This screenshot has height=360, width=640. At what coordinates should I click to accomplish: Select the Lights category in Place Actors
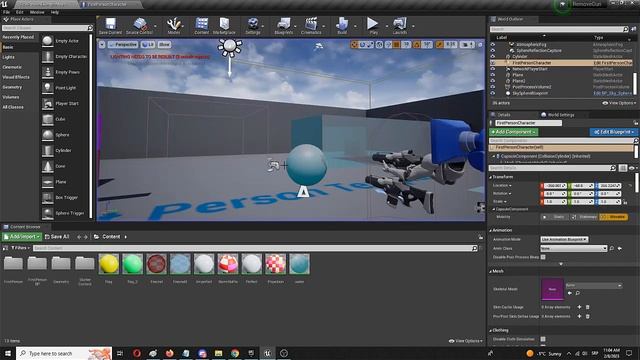9,57
